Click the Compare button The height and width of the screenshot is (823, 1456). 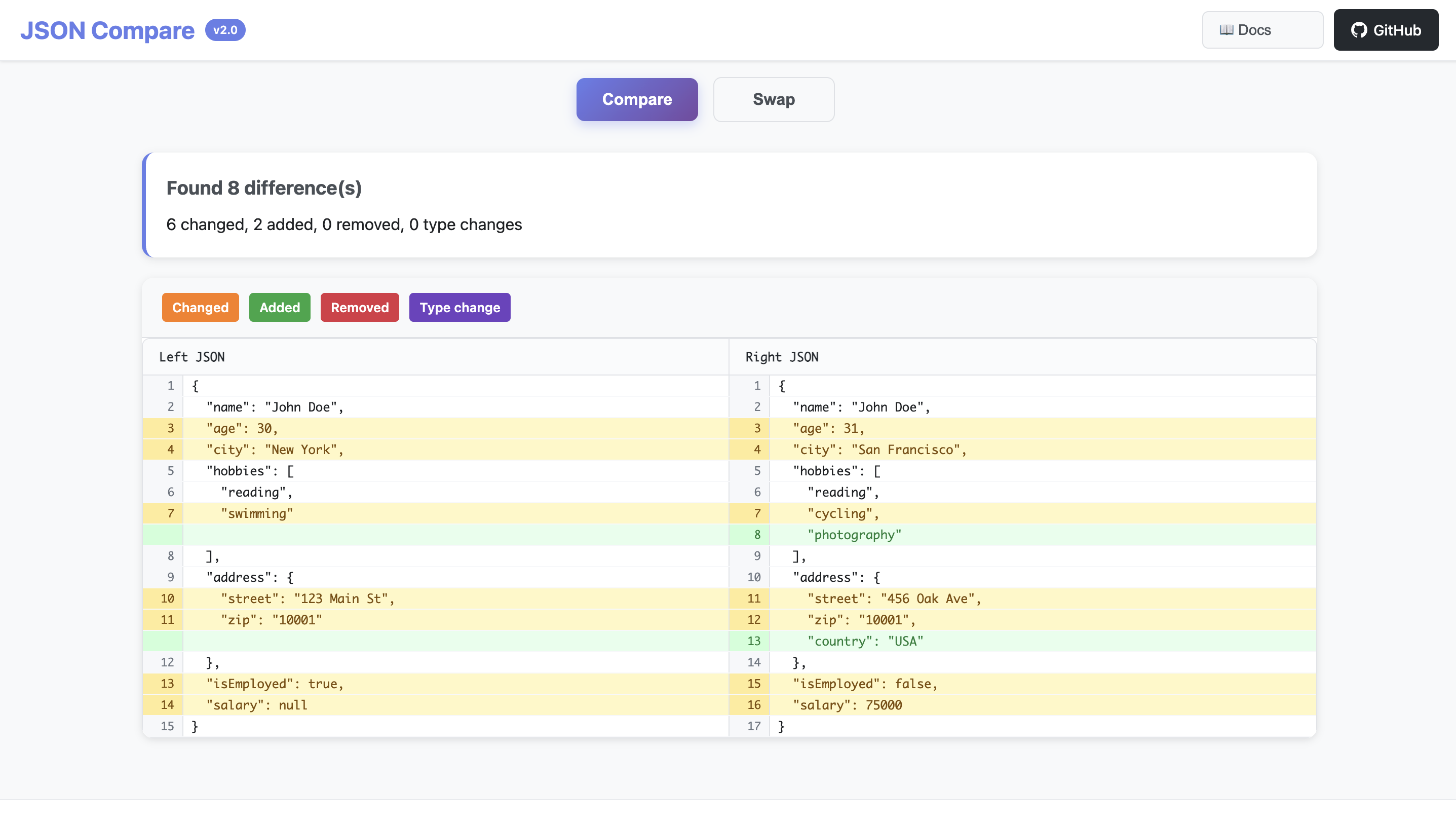pos(637,99)
